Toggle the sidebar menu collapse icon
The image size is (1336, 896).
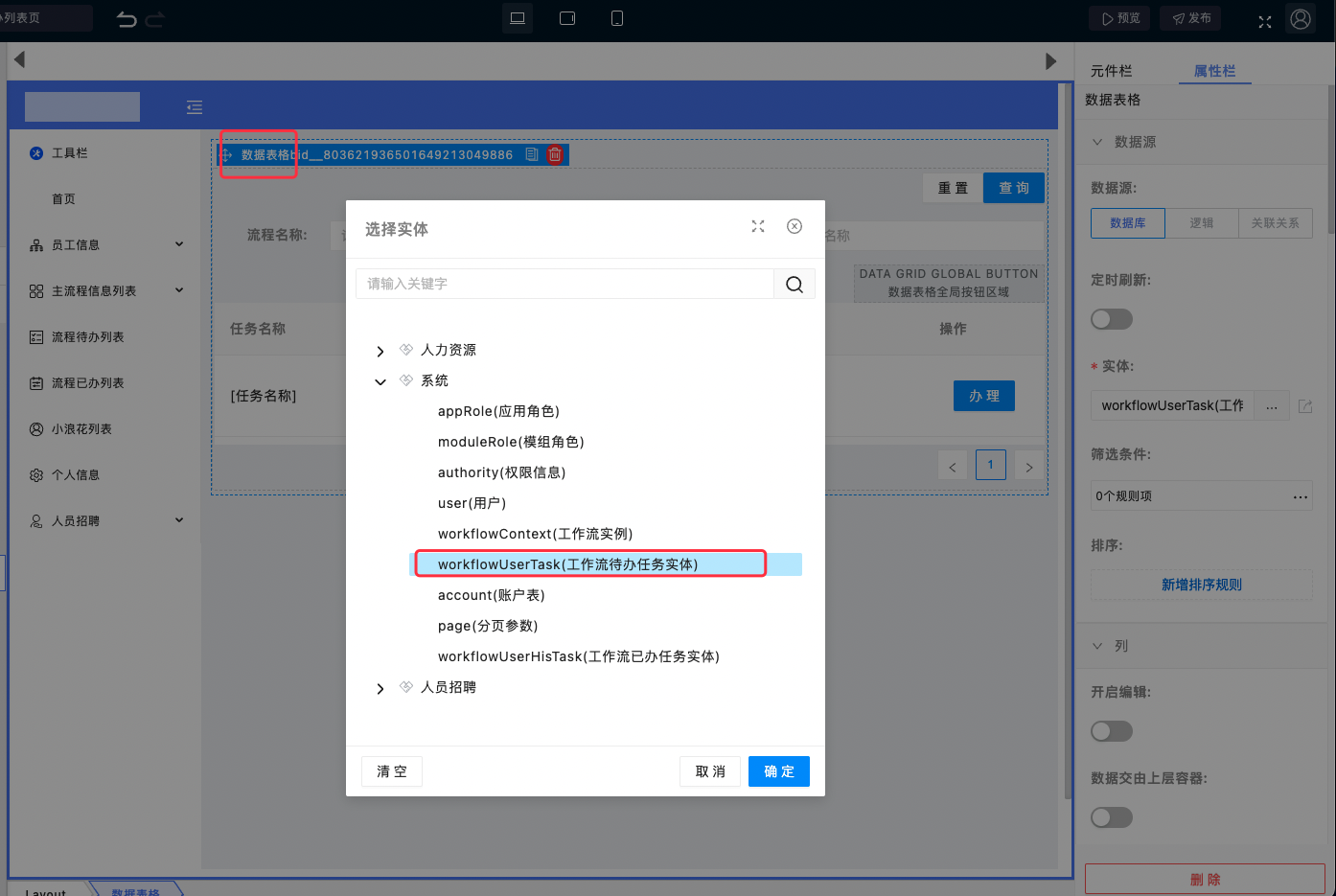pos(195,107)
